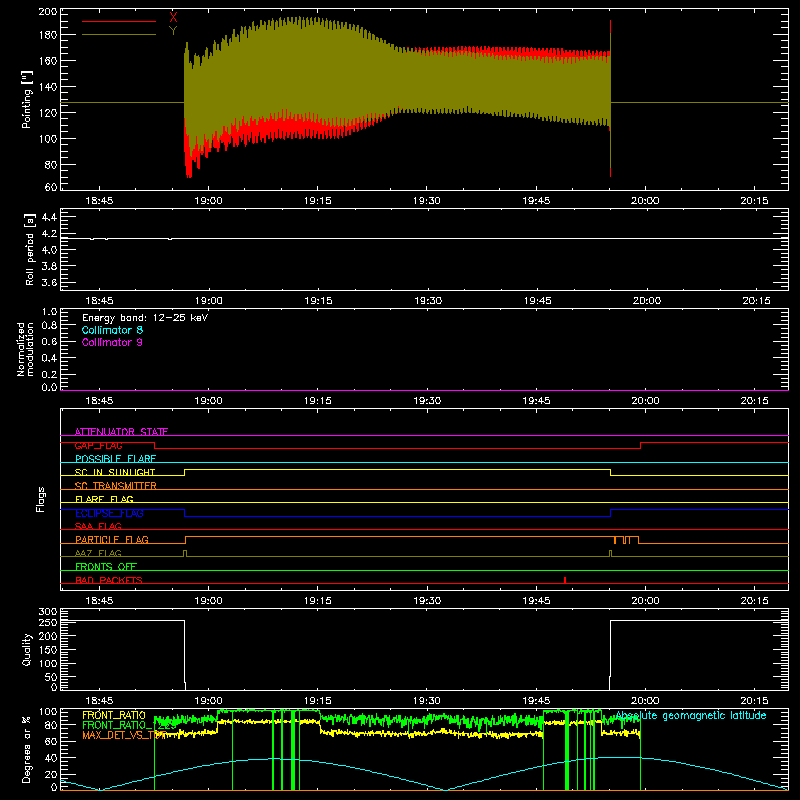Select the 'Y' legend label
This screenshot has width=800, height=800.
[x=173, y=31]
